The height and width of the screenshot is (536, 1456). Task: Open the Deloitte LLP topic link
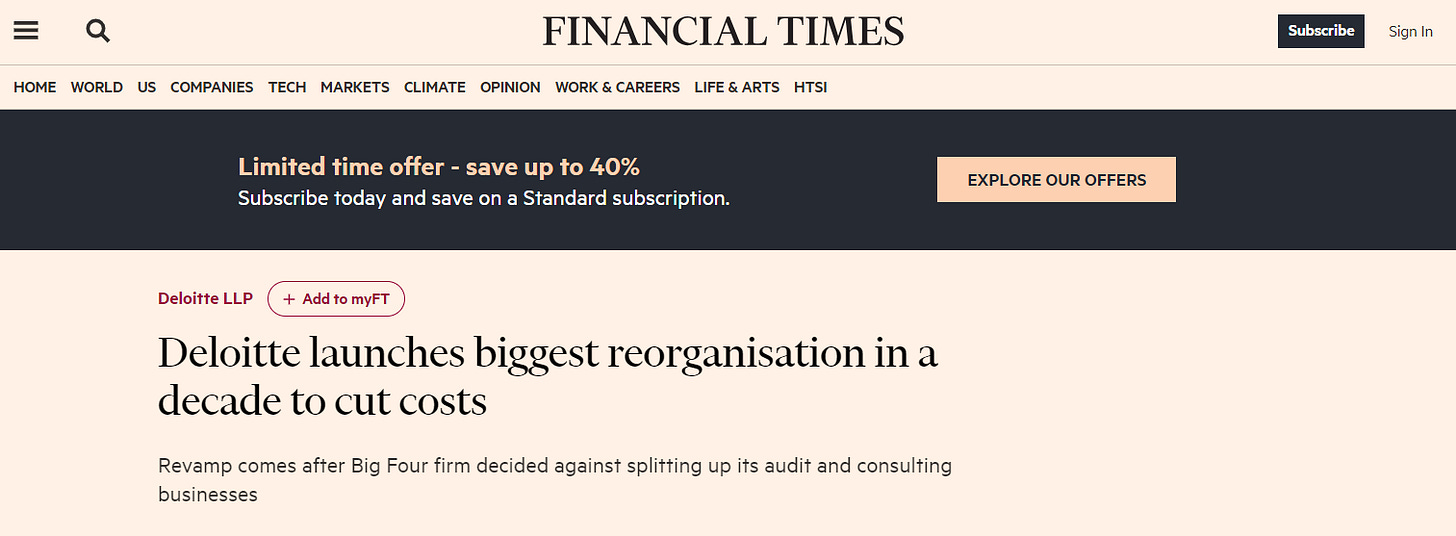point(205,298)
